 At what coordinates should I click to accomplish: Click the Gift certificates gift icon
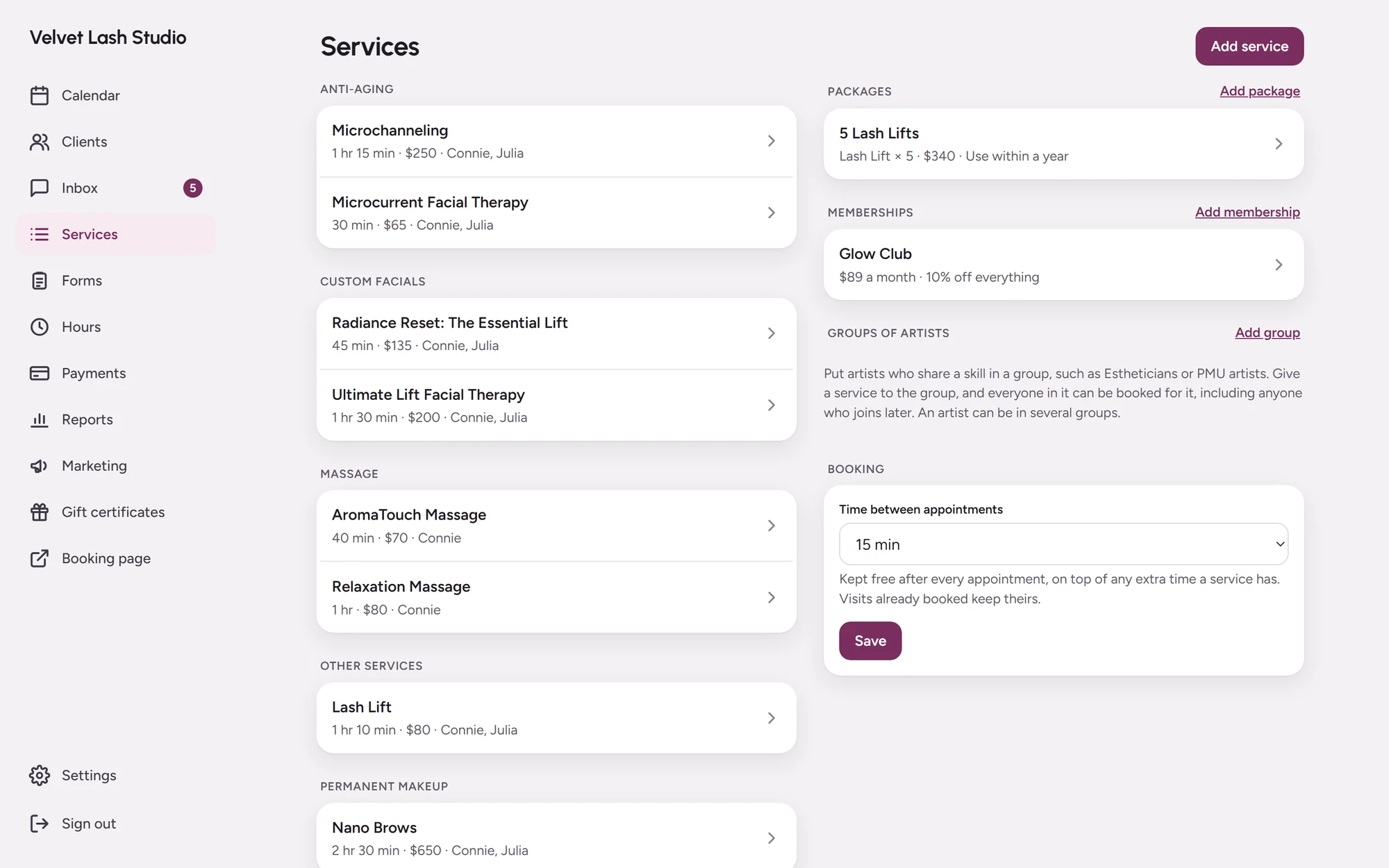coord(40,512)
